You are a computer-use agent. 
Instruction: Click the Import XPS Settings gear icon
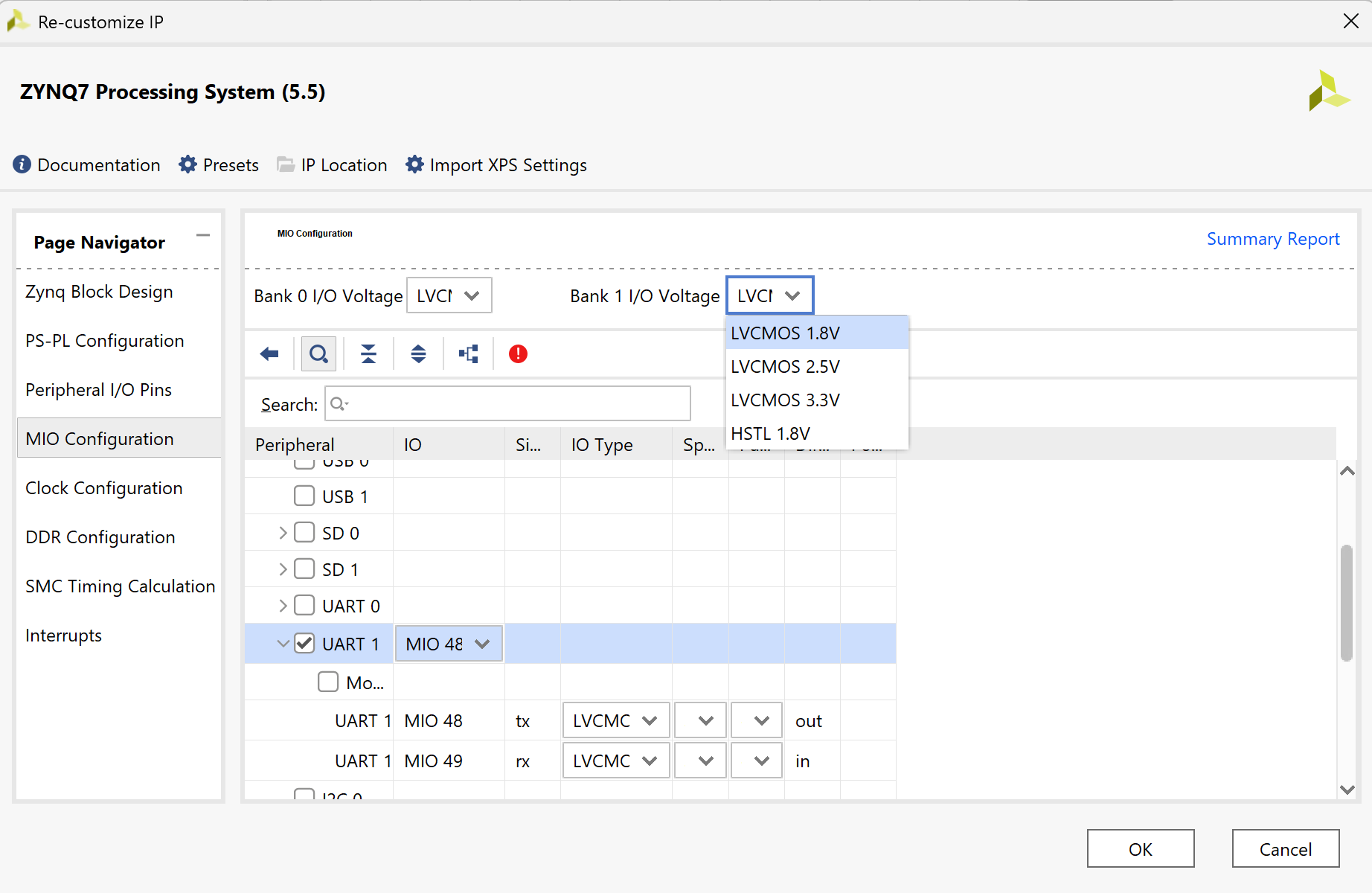click(414, 164)
